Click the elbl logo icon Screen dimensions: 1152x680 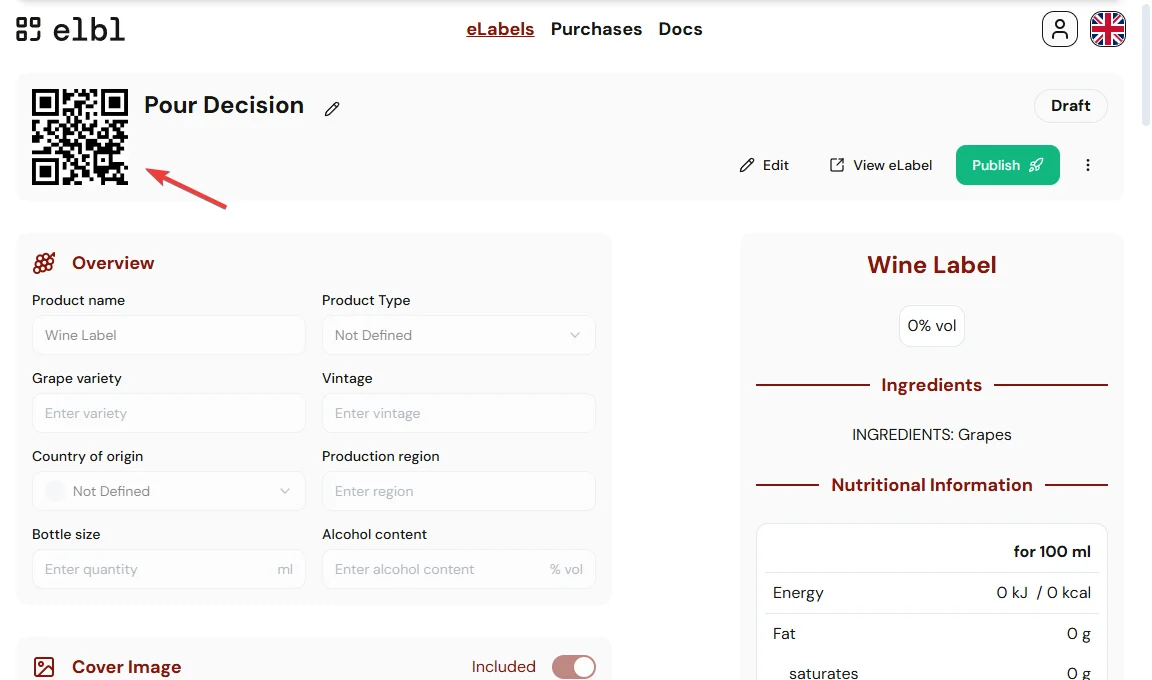pos(28,29)
